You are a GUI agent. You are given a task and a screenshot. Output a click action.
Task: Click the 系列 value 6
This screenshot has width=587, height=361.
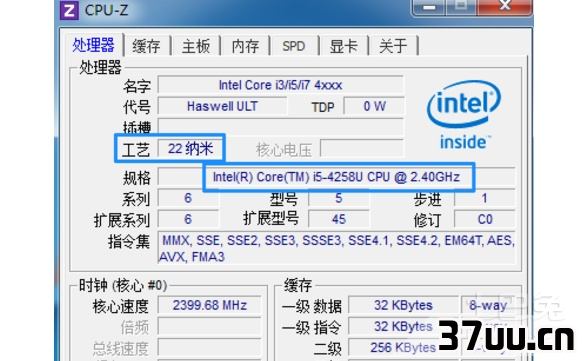coord(188,198)
